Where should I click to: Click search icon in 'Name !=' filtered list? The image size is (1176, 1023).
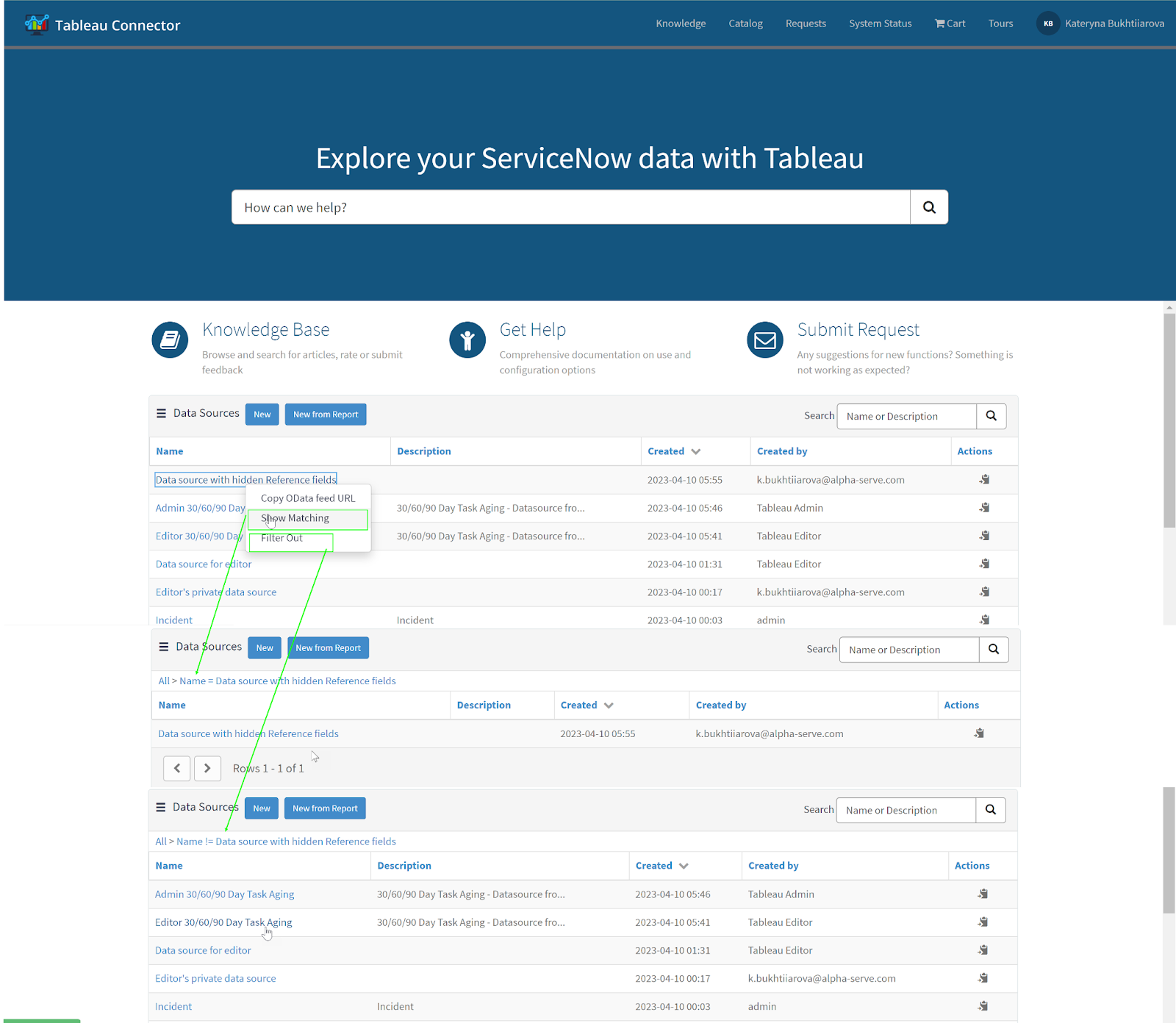(x=991, y=810)
